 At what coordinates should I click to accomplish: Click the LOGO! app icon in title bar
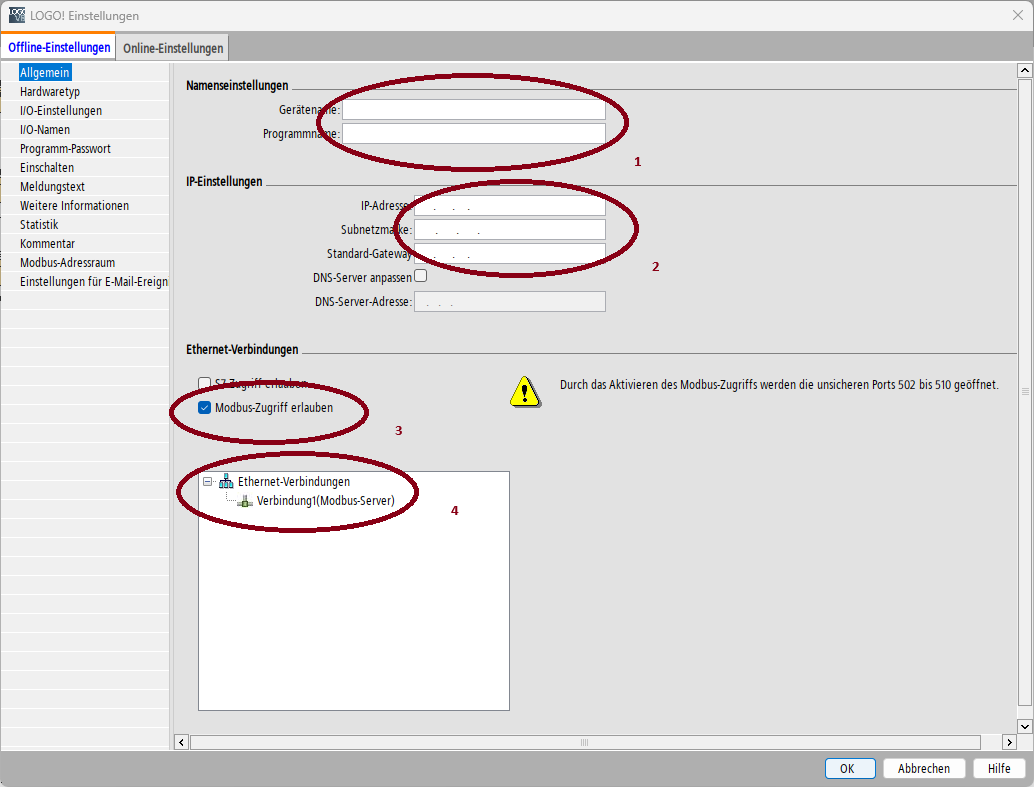tap(17, 15)
